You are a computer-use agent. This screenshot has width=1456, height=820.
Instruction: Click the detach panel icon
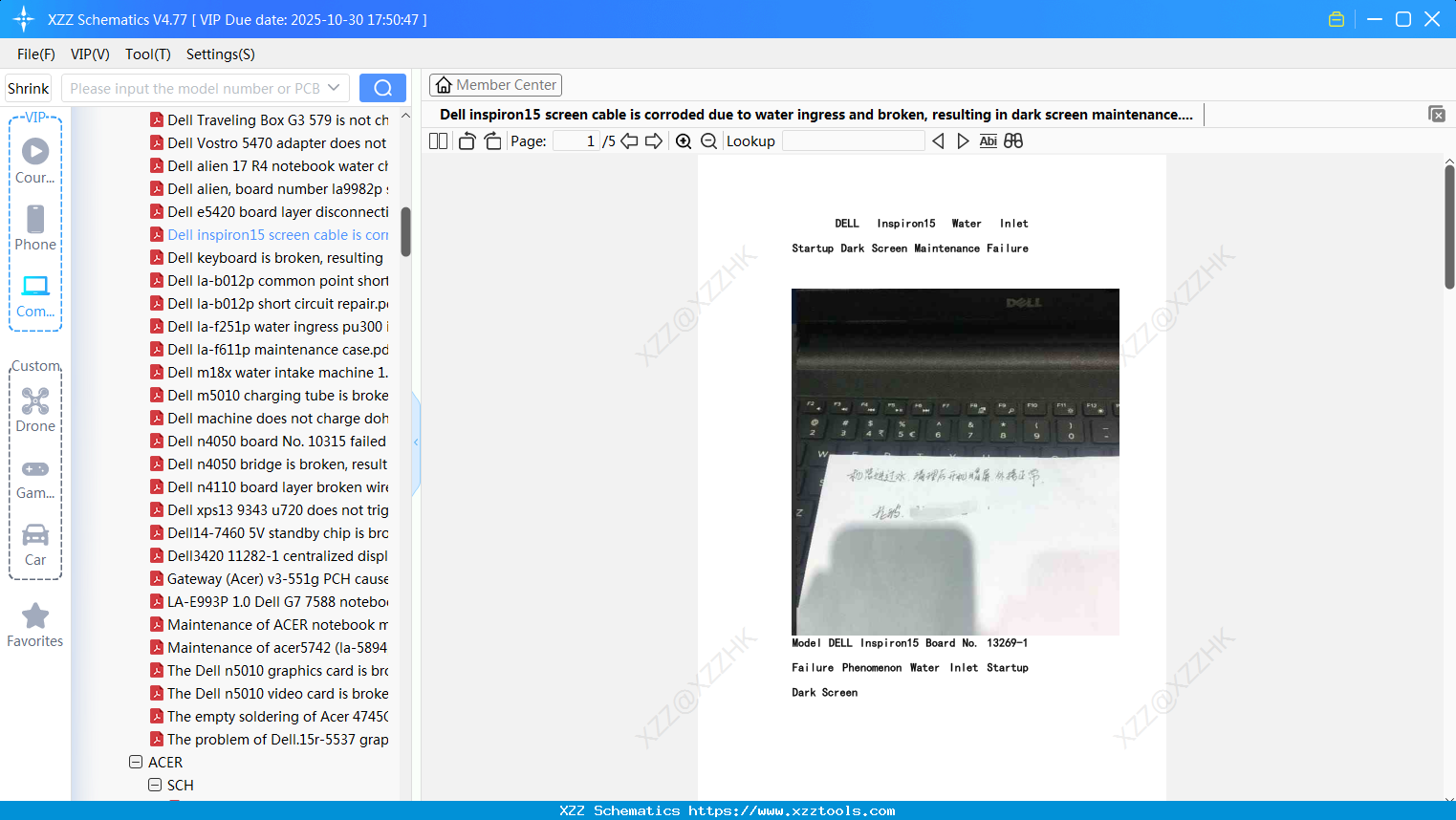point(1437,114)
